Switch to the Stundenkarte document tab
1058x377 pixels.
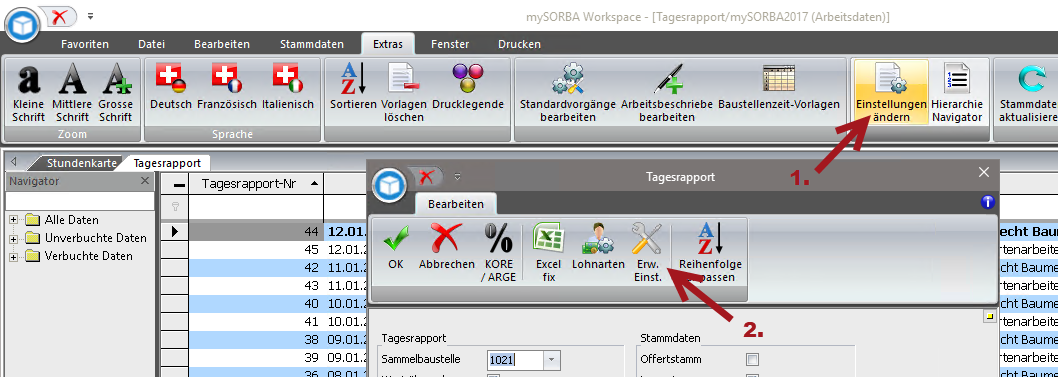point(82,163)
